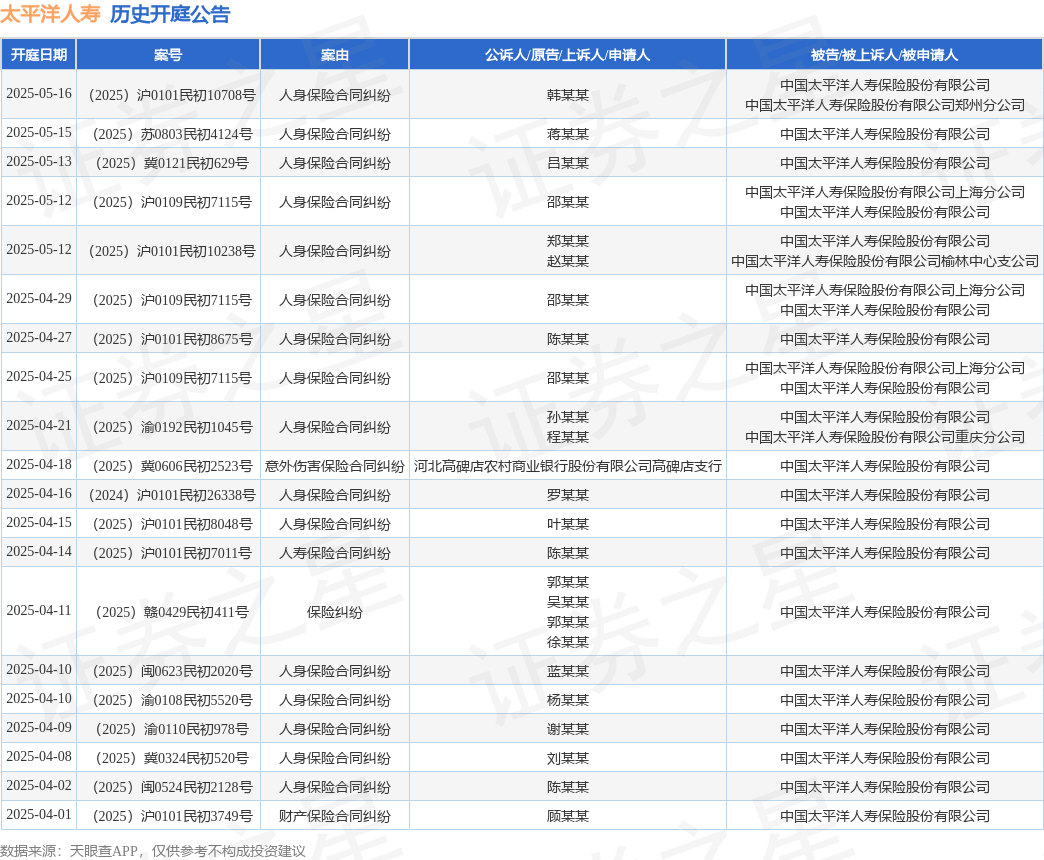Click plaintiff name 叶某某
1044x860 pixels.
(x=567, y=524)
